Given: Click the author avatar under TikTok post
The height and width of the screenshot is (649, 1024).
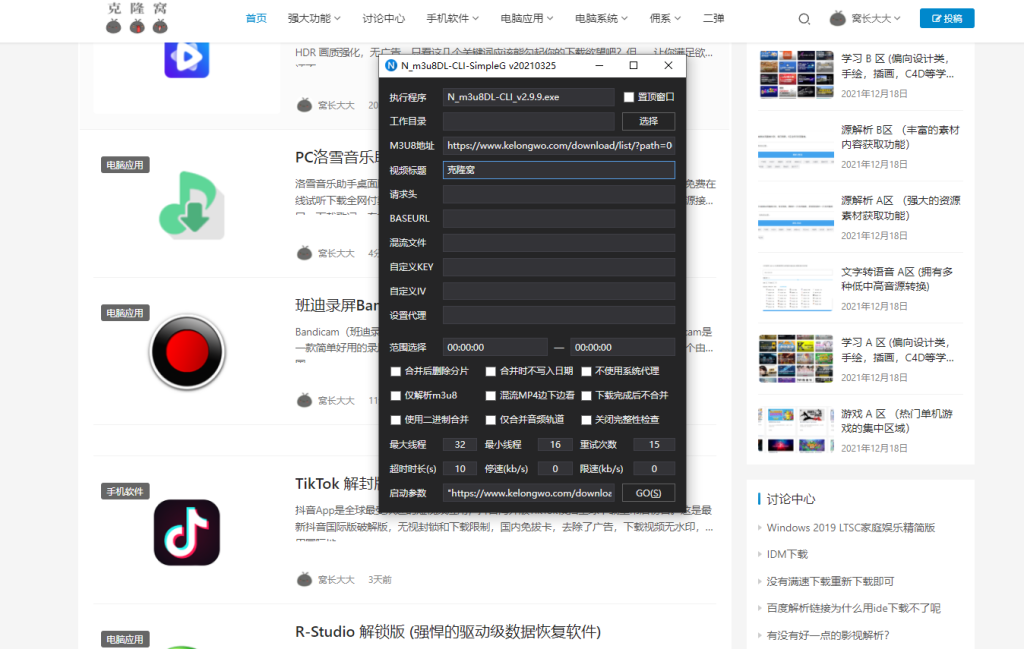Looking at the screenshot, I should click(x=304, y=579).
